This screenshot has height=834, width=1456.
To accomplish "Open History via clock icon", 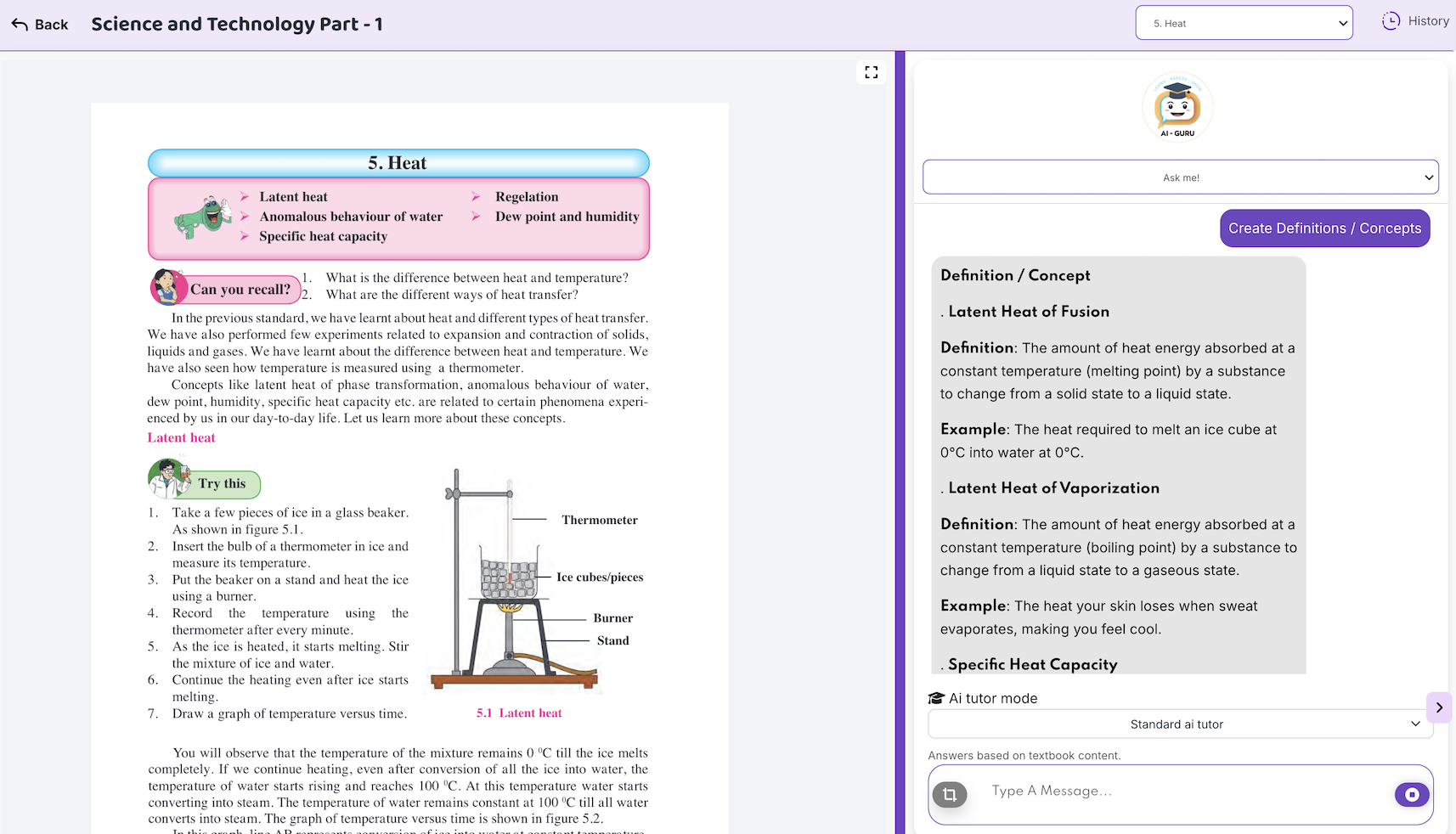I will (x=1391, y=21).
